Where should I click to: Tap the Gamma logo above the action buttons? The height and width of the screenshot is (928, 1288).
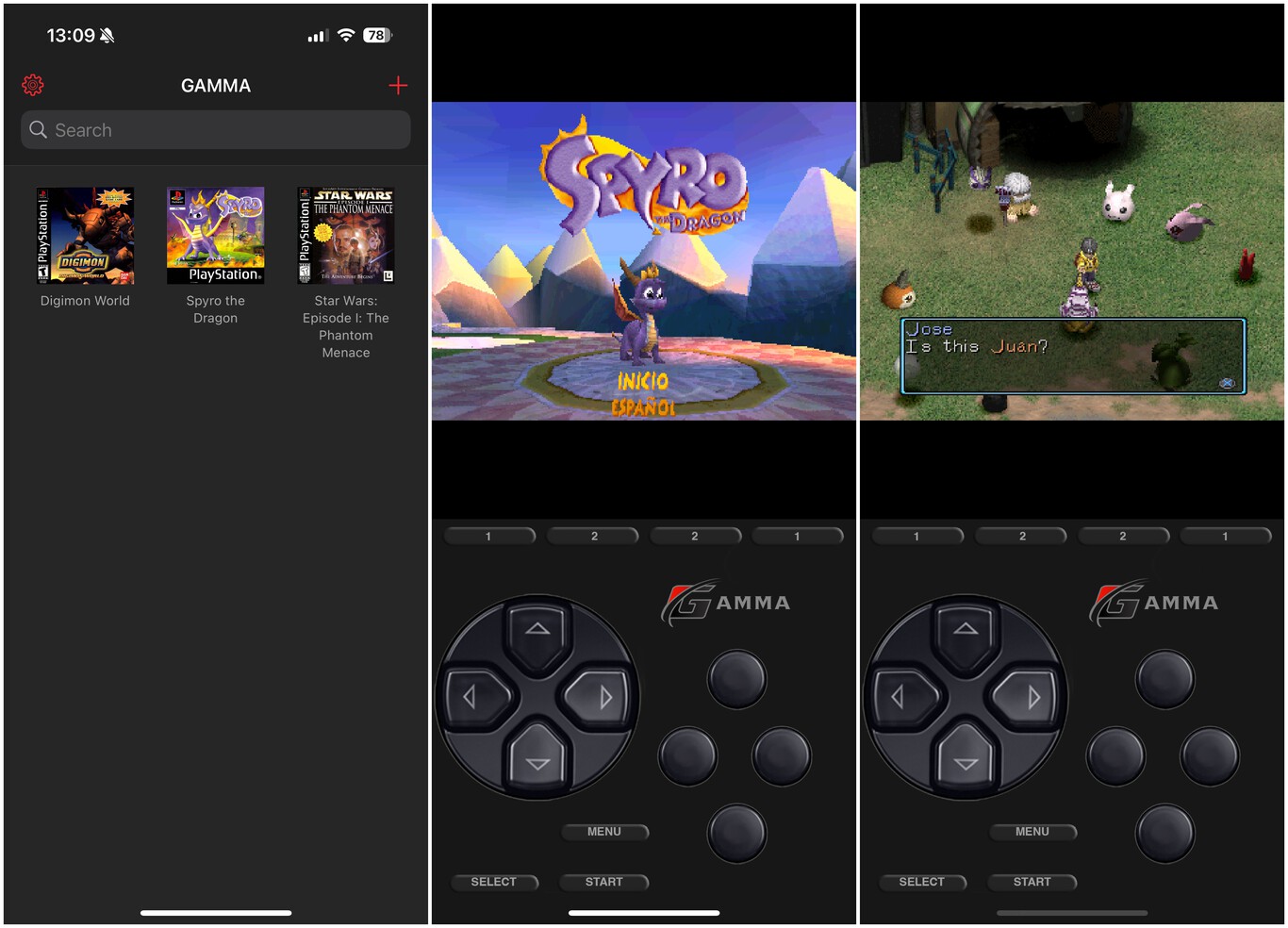tap(726, 601)
